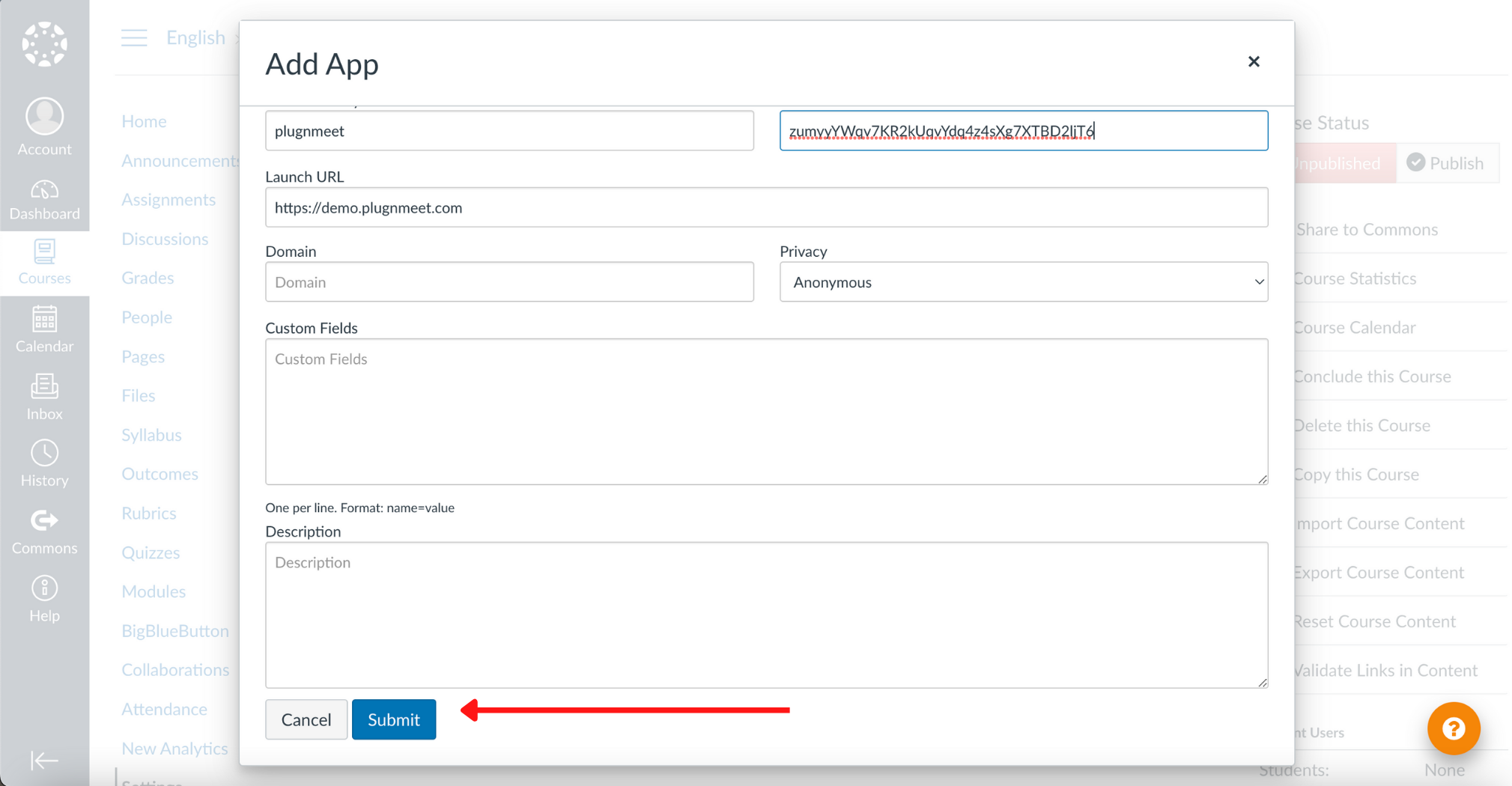Click Delete this Course
The image size is (1512, 786).
(x=1362, y=425)
